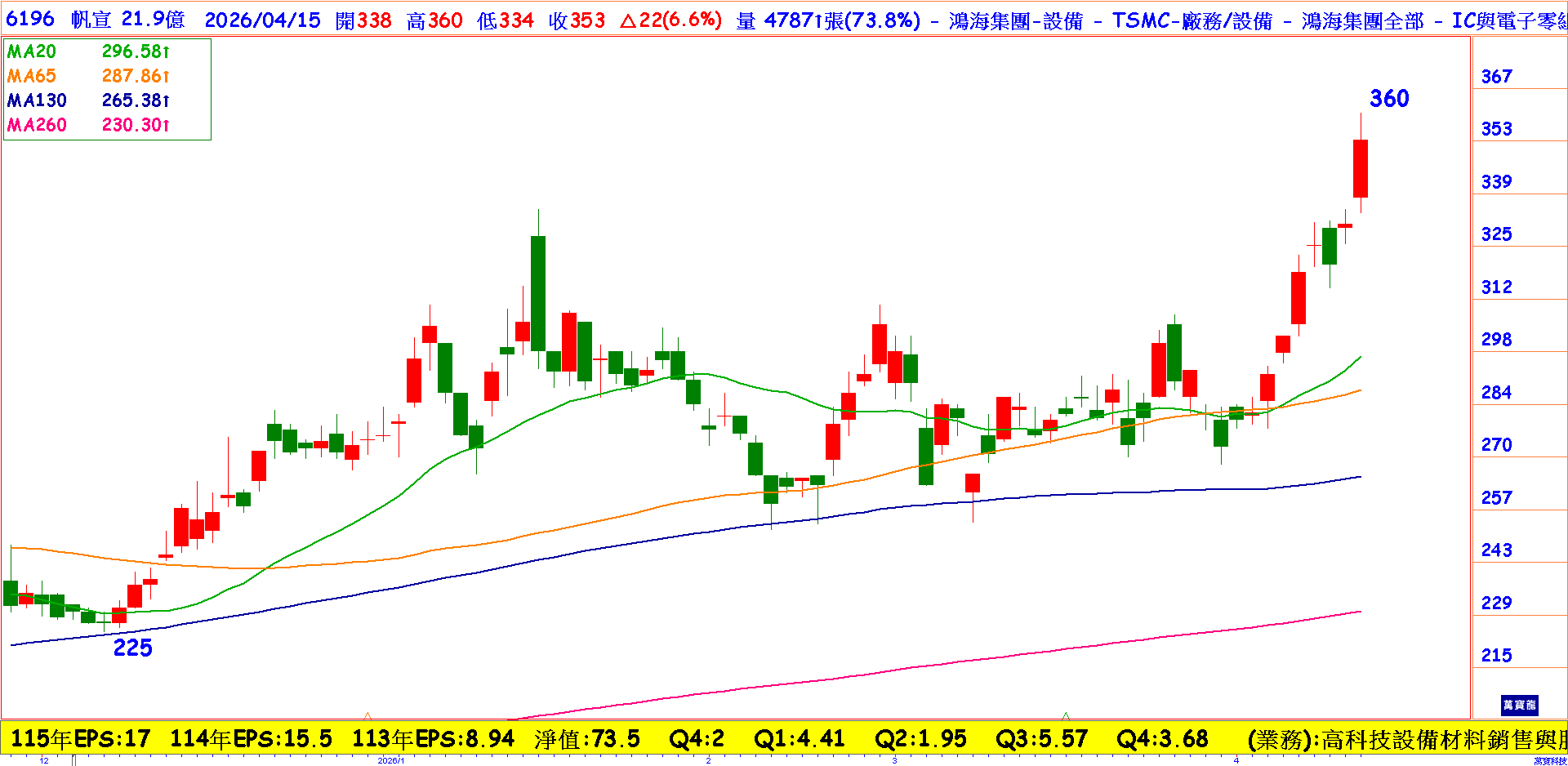Click the 225 low price label

(132, 648)
